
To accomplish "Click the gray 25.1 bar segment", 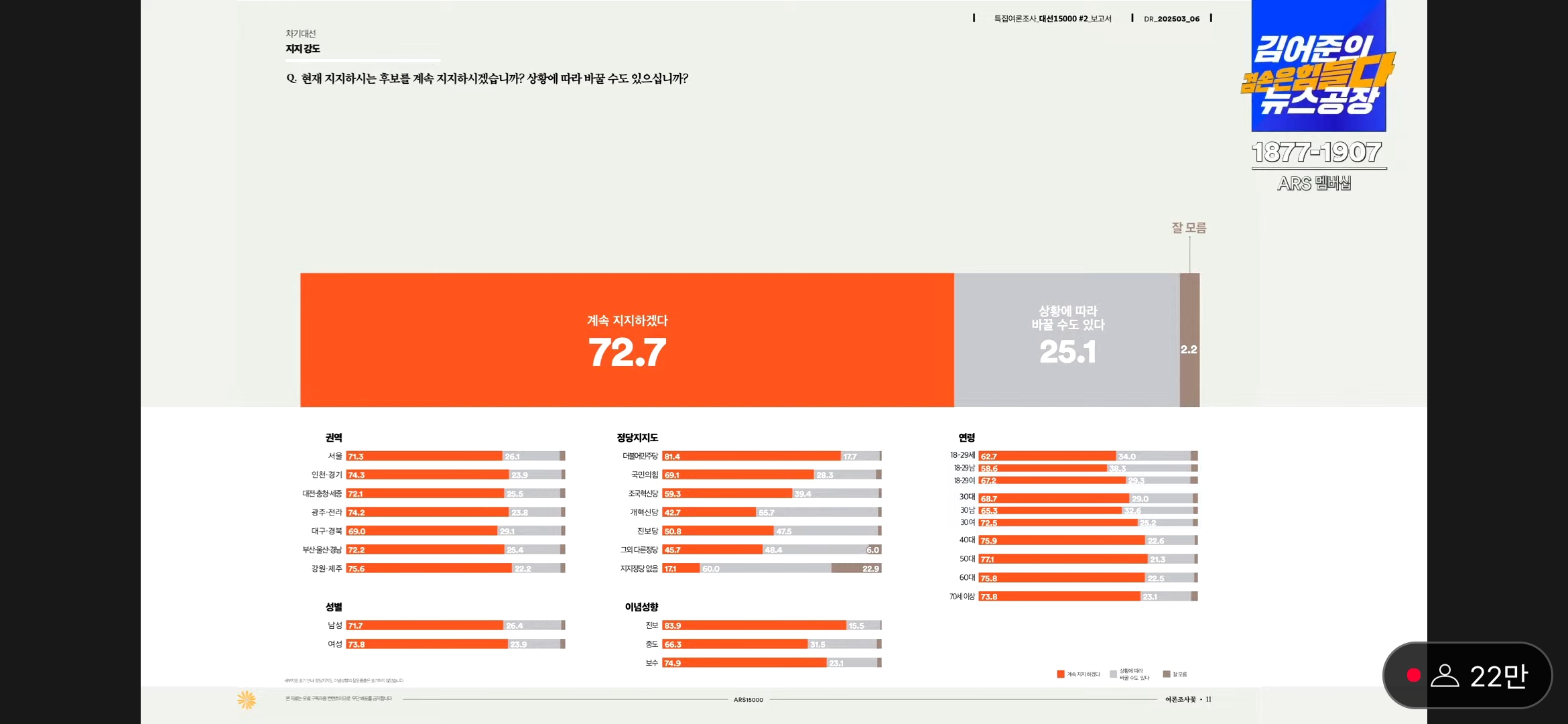I will [x=1067, y=340].
